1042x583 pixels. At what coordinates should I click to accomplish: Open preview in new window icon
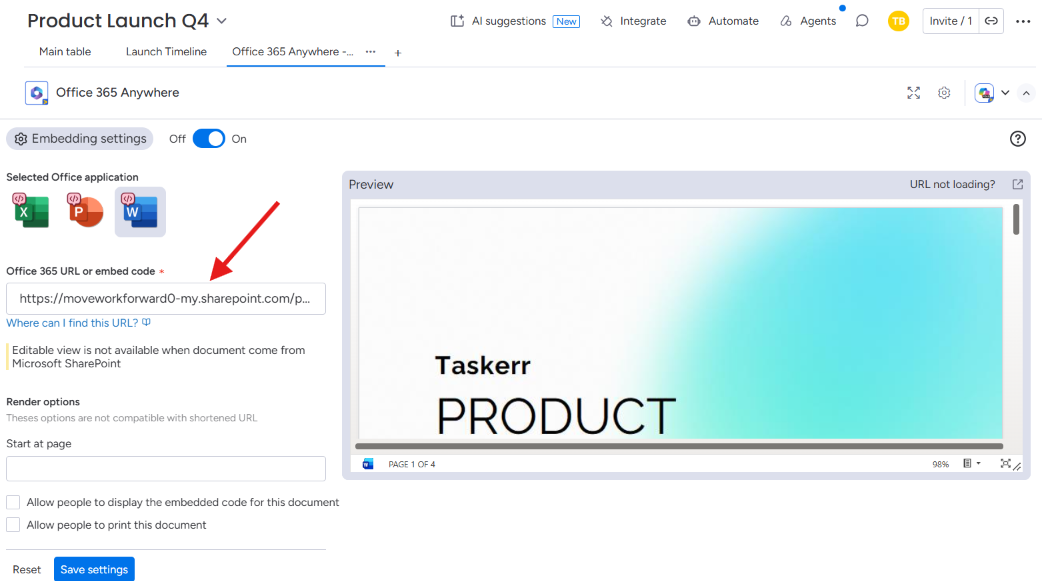[1017, 184]
